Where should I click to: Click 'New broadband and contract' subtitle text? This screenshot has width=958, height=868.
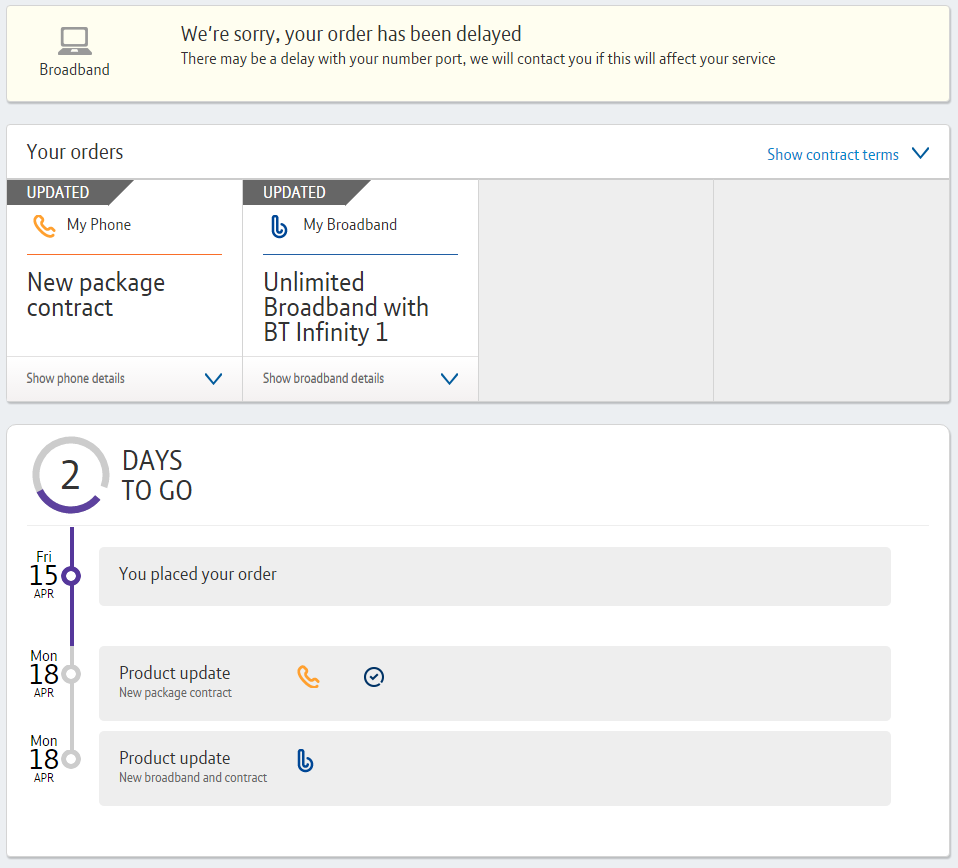193,778
